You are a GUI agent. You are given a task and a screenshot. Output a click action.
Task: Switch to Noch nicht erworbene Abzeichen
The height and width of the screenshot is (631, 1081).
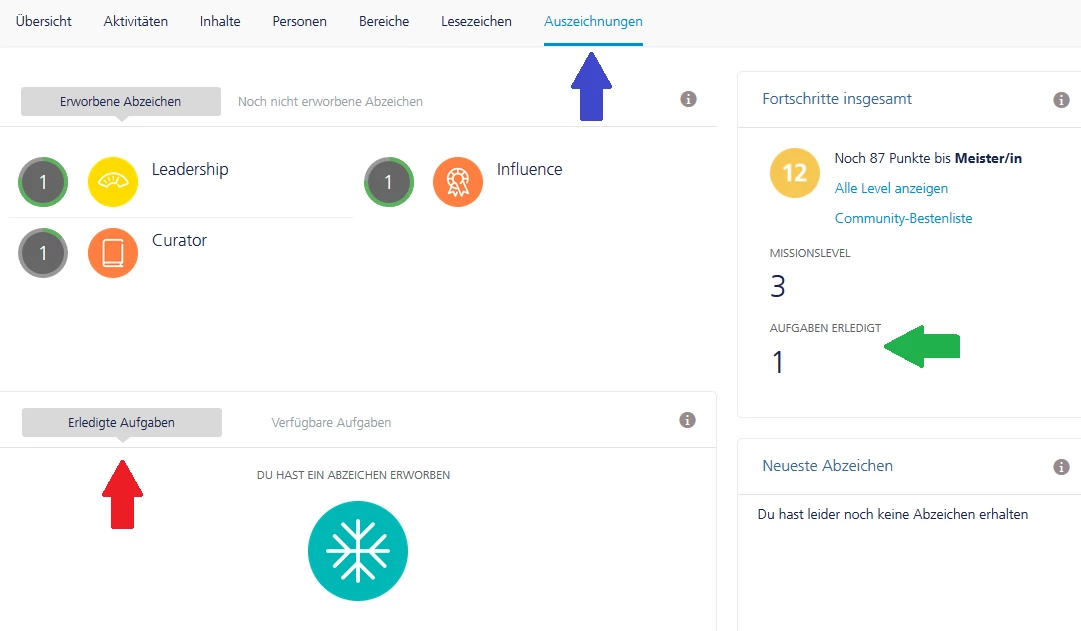click(330, 101)
